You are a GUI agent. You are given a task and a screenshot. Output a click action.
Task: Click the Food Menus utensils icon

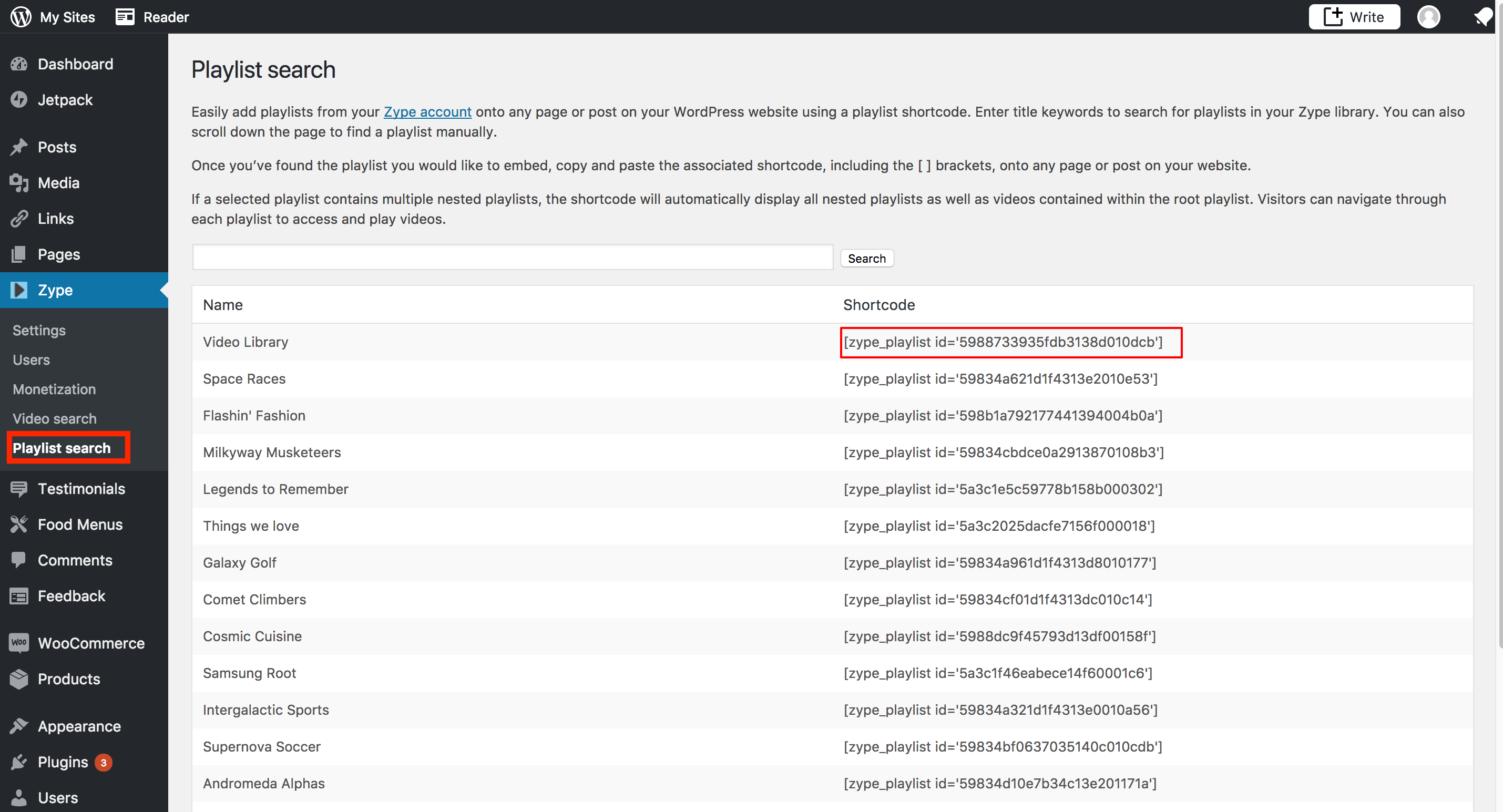tap(19, 525)
